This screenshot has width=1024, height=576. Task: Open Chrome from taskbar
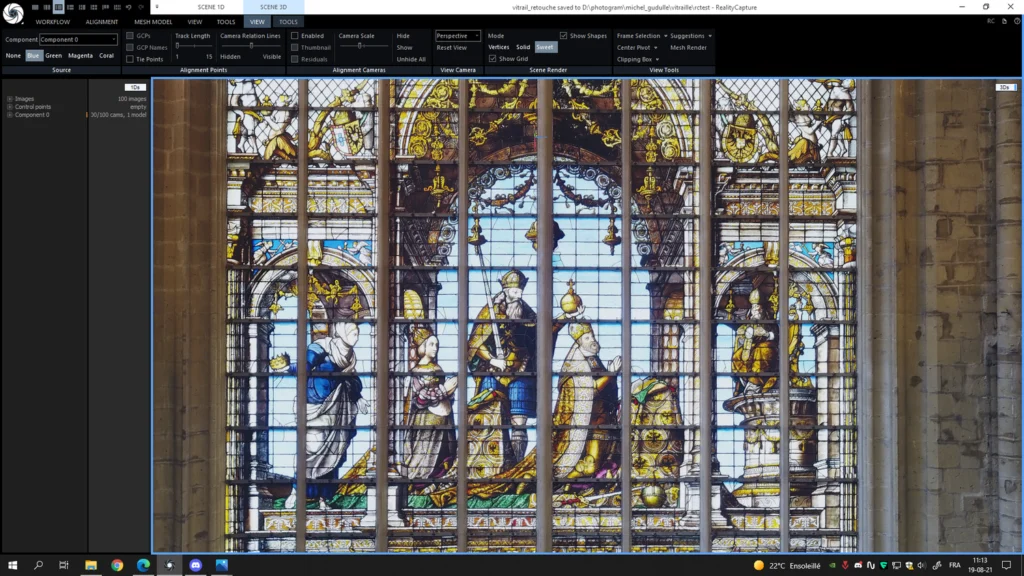coord(117,565)
